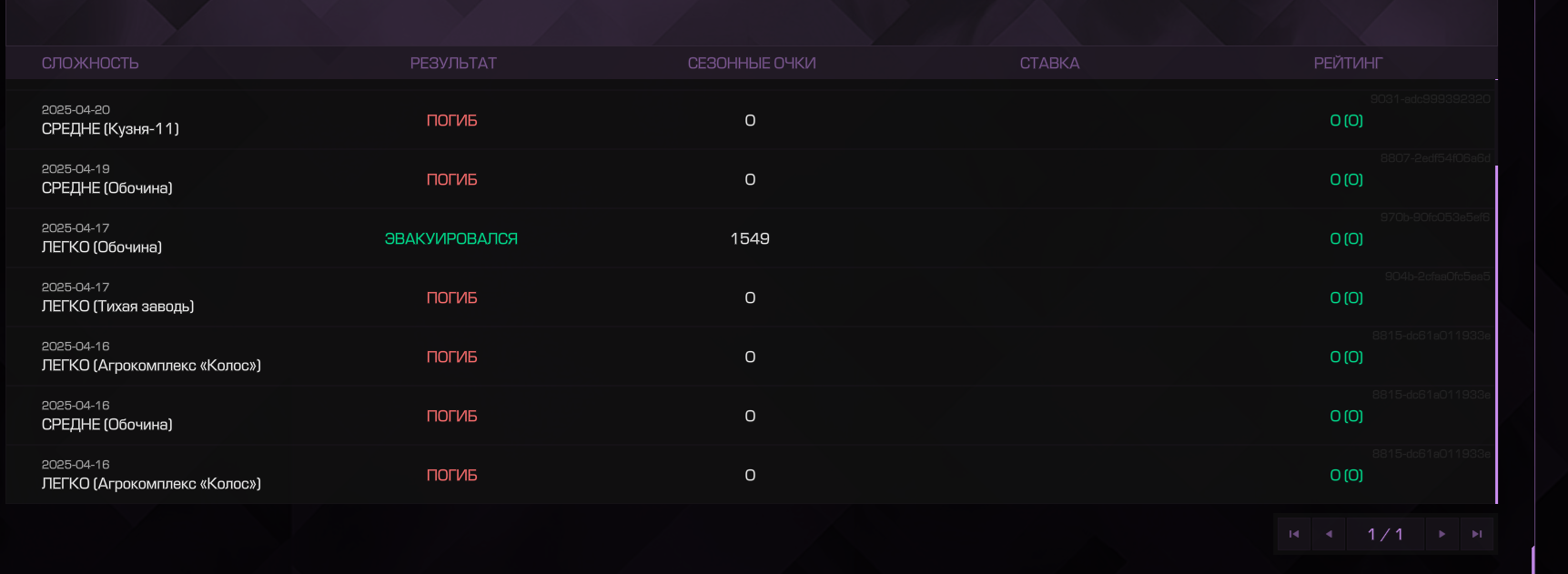Screen dimensions: 1568x574
Task: Open the 2025-04-20 Кузня-11 match row
Action: [x=751, y=120]
